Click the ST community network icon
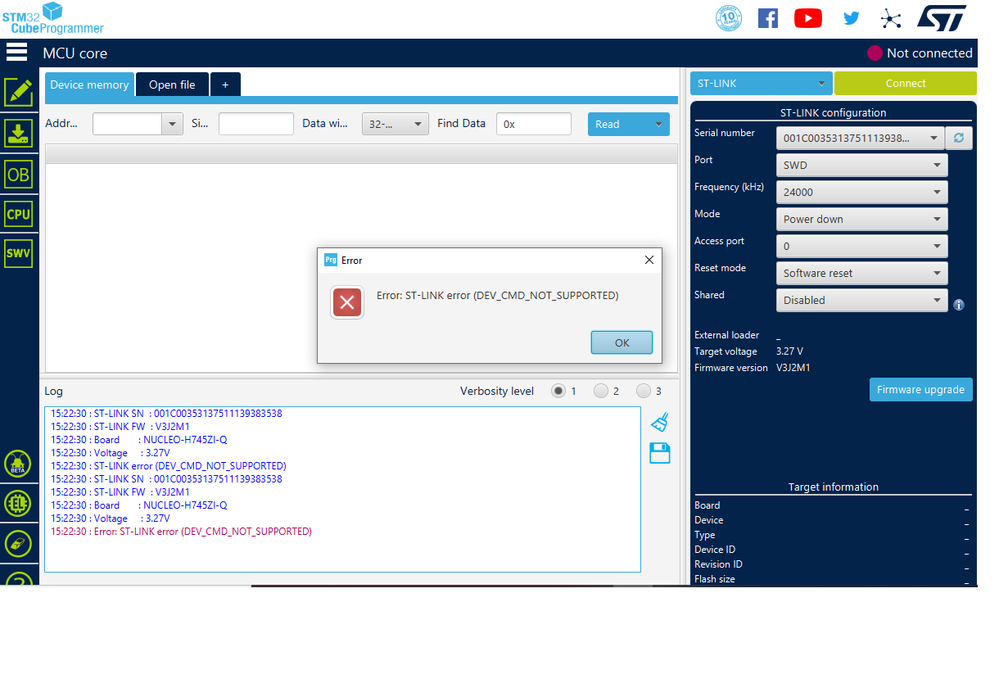Screen dimensions: 999x698 pyautogui.click(x=891, y=18)
